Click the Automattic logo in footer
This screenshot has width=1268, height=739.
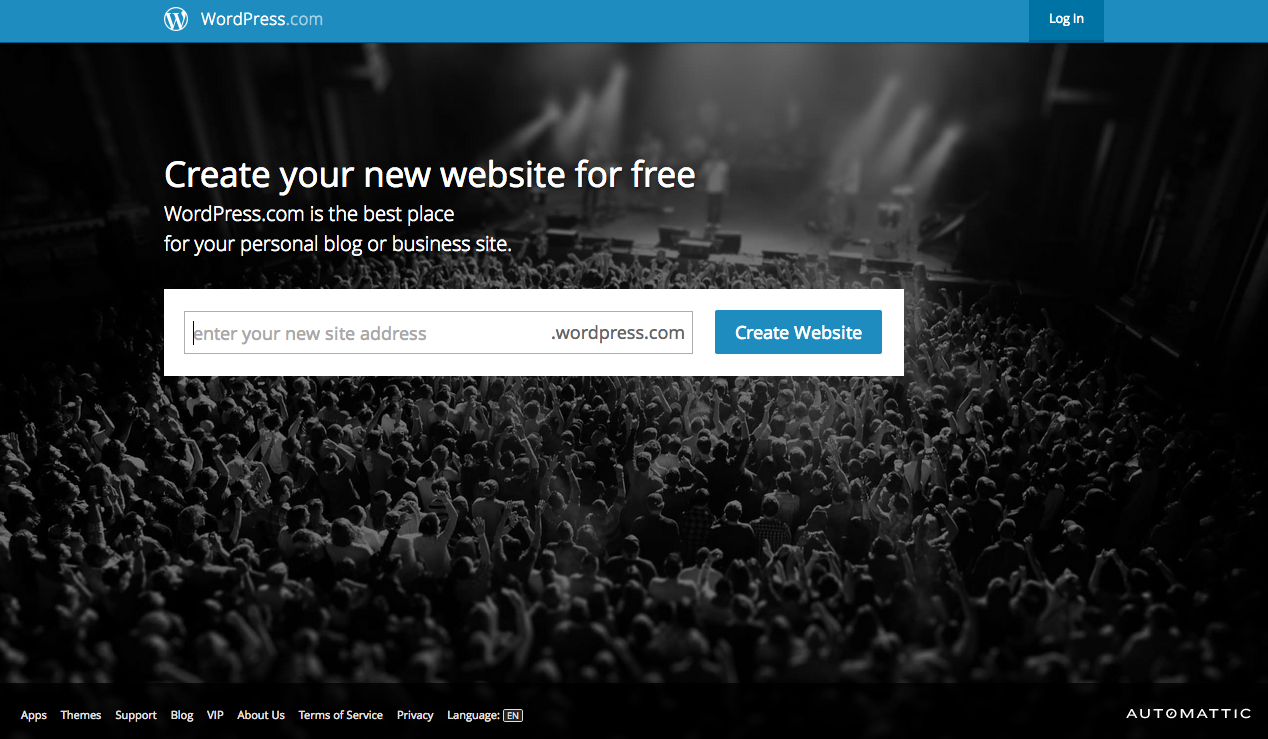point(1188,714)
